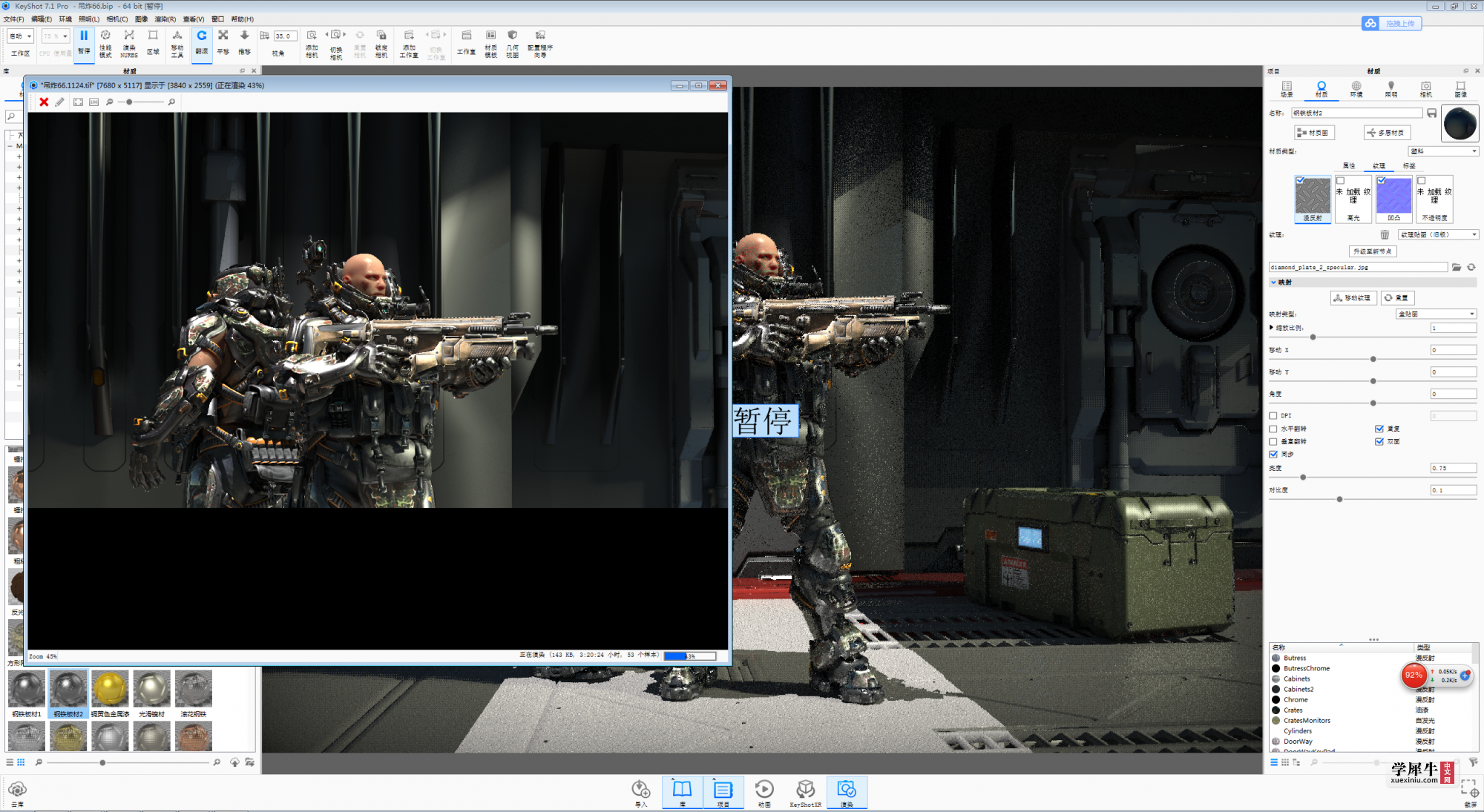Click the 多层材质 multi-material button
The image size is (1484, 812).
tap(1387, 133)
